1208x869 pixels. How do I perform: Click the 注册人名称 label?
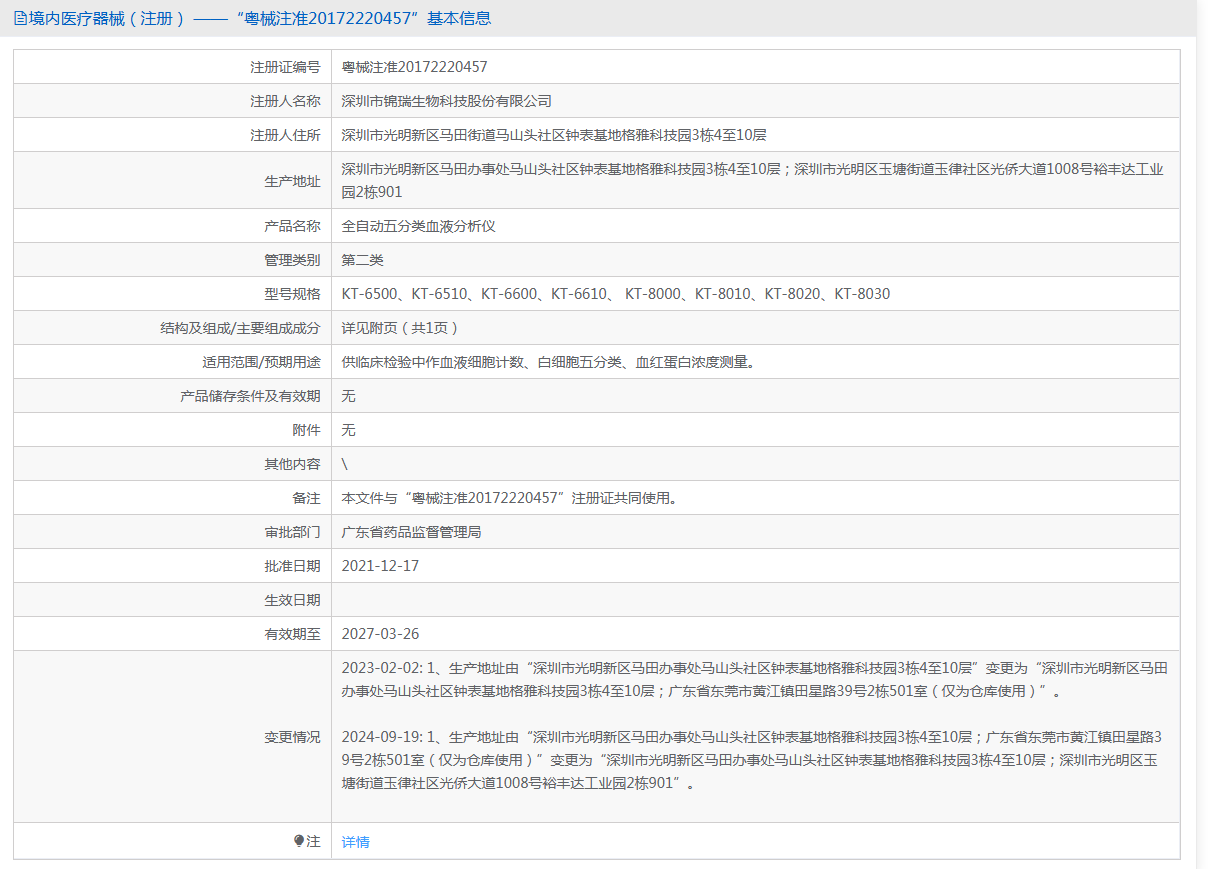(285, 101)
